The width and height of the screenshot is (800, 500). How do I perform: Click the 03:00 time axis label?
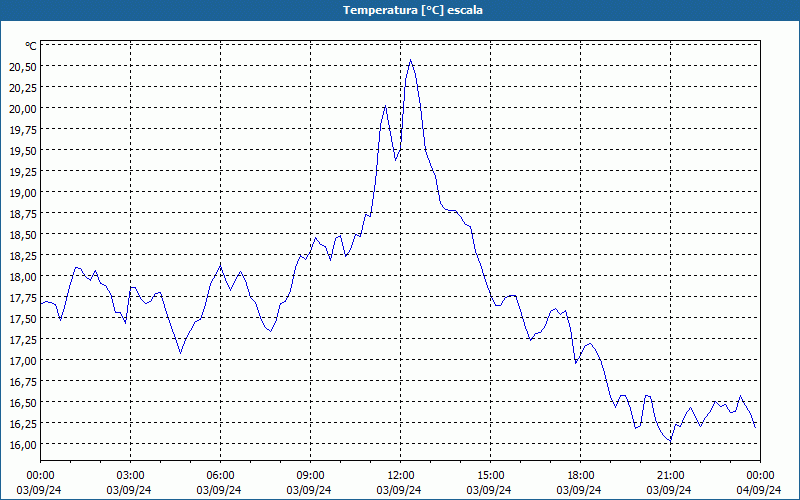131,476
